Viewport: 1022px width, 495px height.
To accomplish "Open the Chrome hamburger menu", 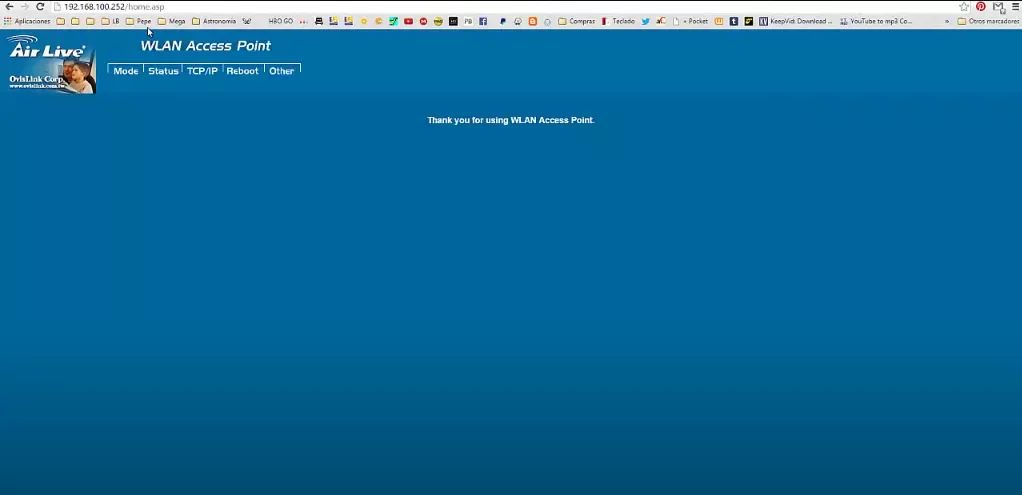I will coord(1014,7).
